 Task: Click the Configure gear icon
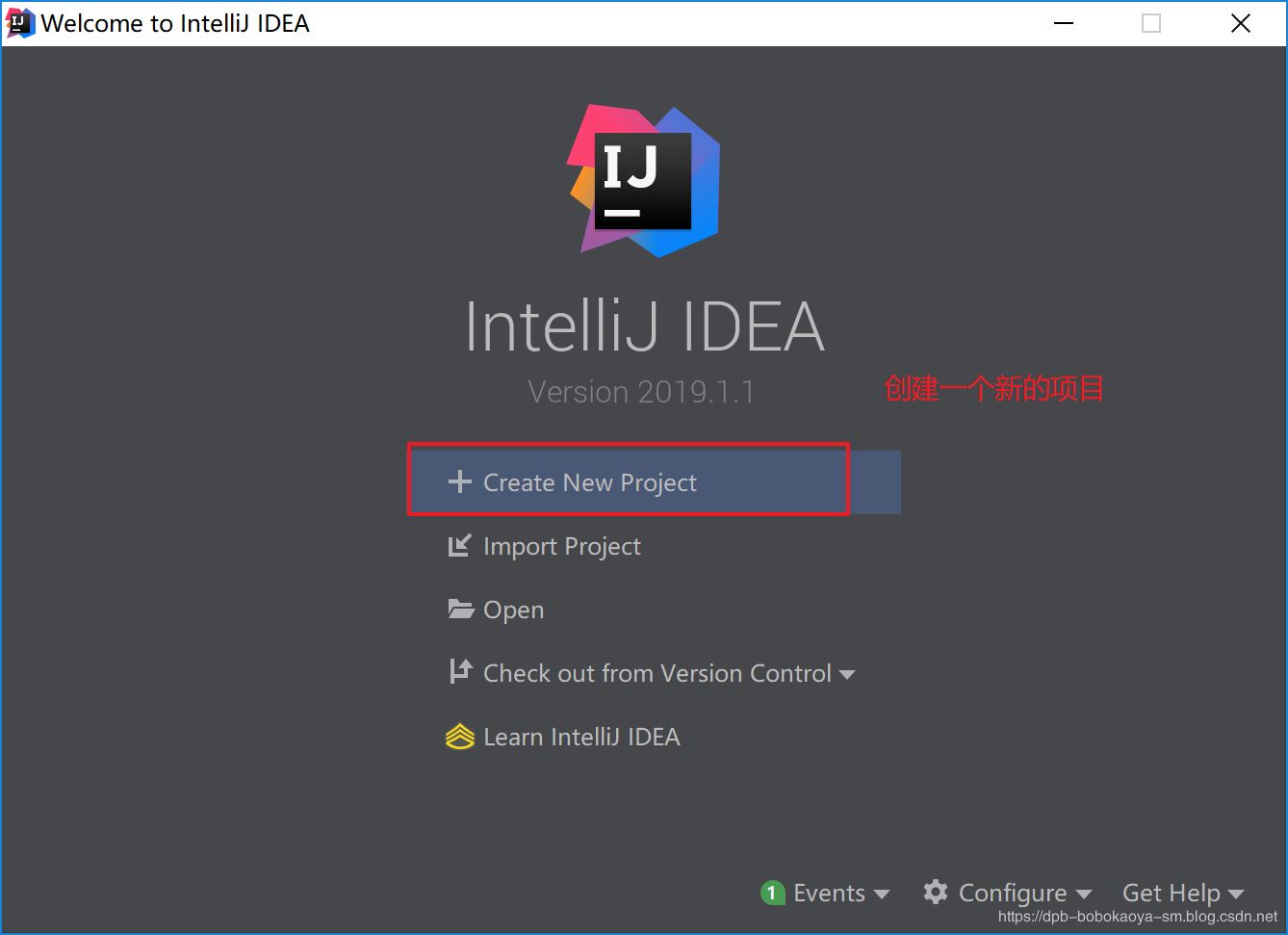tap(936, 892)
